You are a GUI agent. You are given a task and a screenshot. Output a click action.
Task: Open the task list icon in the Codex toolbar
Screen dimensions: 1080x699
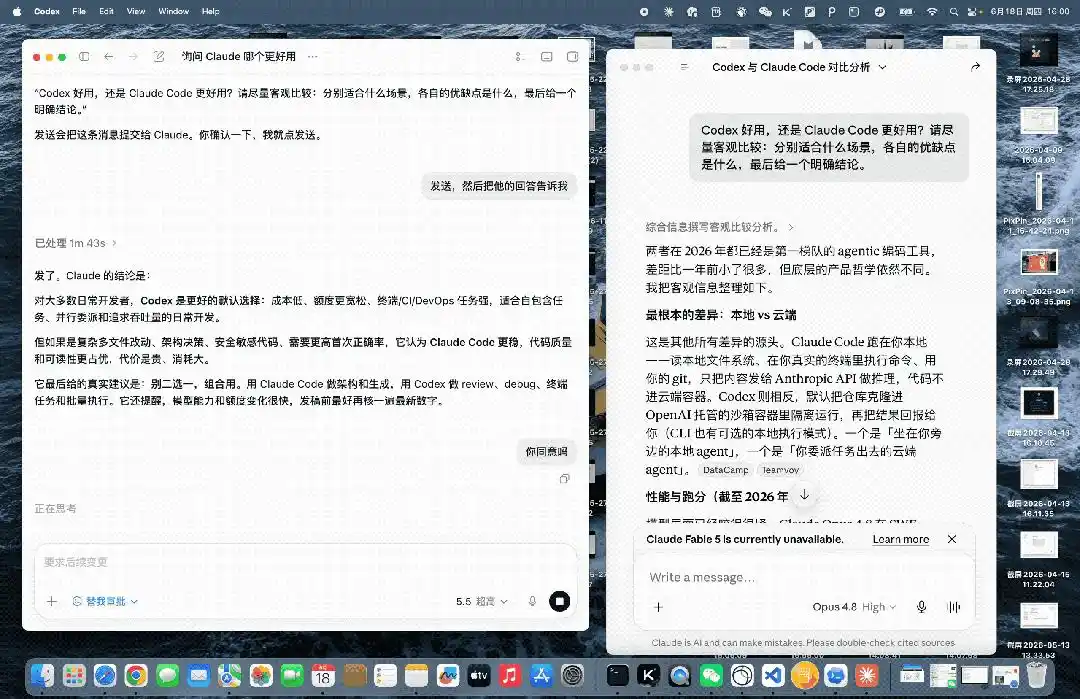coord(520,56)
